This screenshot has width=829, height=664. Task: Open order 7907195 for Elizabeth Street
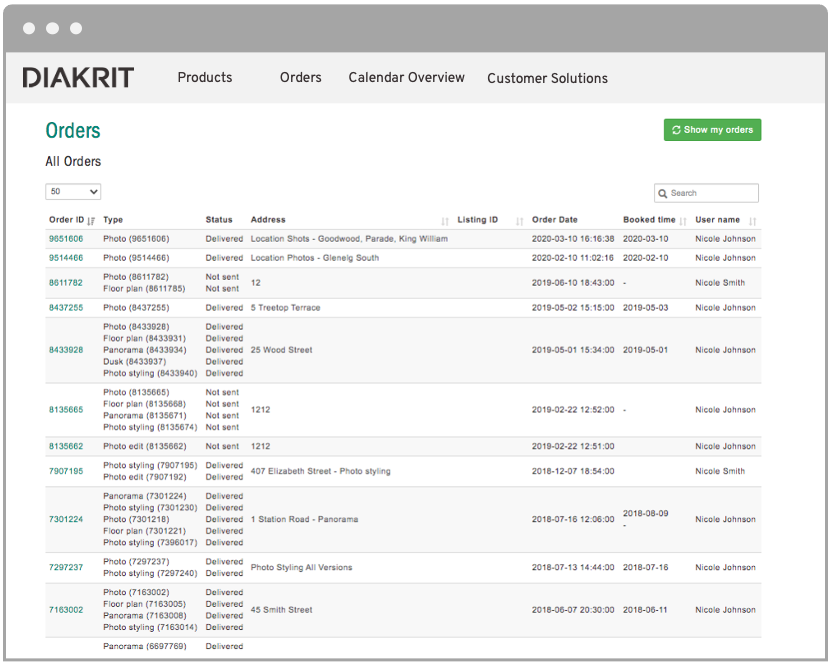tap(66, 471)
